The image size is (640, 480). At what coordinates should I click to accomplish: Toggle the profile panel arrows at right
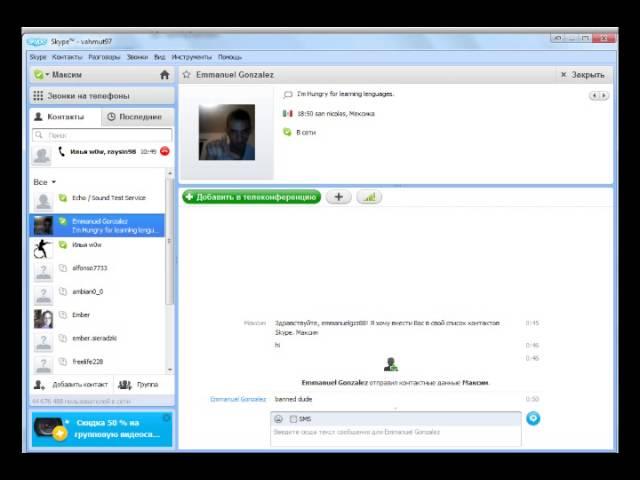coord(598,96)
